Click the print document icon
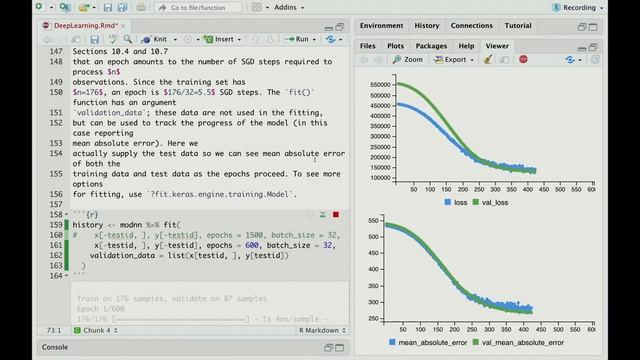This screenshot has width=640, height=360. [141, 7]
